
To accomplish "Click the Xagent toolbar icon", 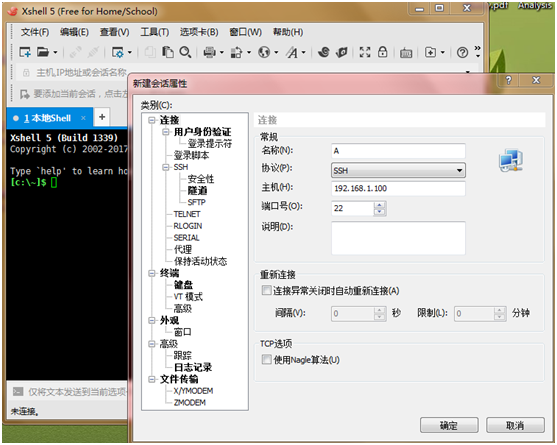I will (x=341, y=53).
